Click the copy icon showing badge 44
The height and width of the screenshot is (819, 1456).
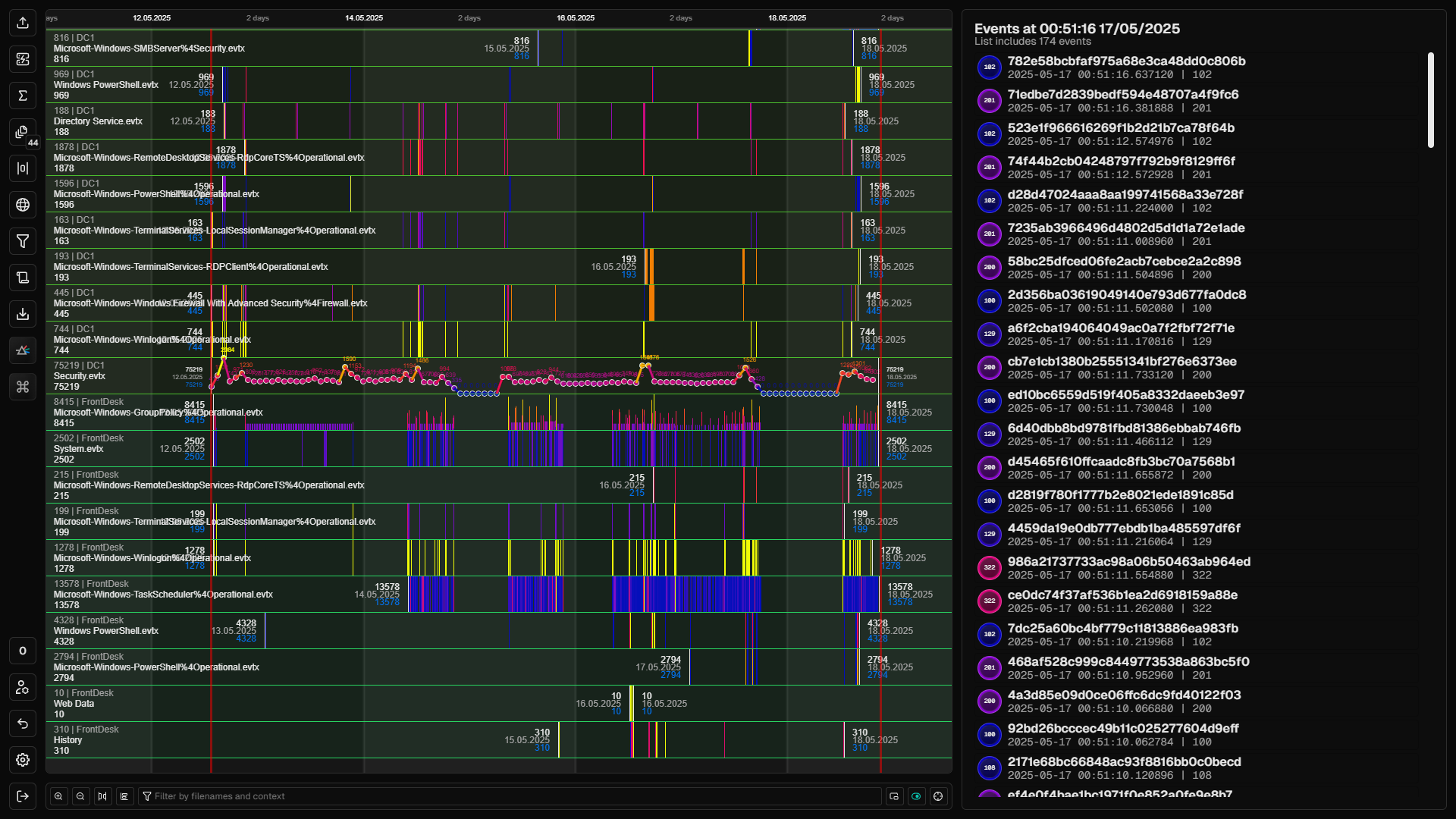point(23,132)
